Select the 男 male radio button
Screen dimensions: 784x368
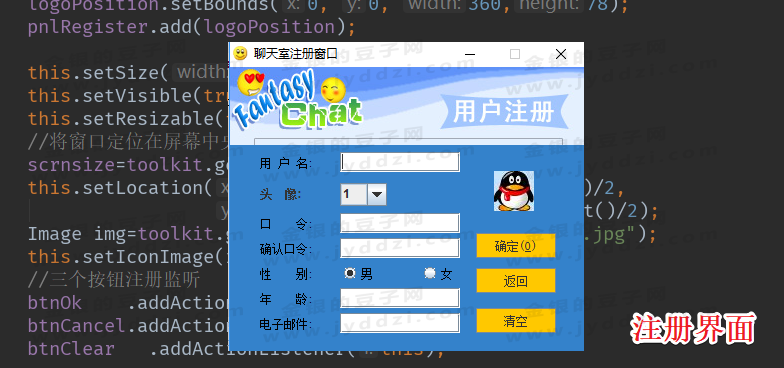(x=350, y=273)
